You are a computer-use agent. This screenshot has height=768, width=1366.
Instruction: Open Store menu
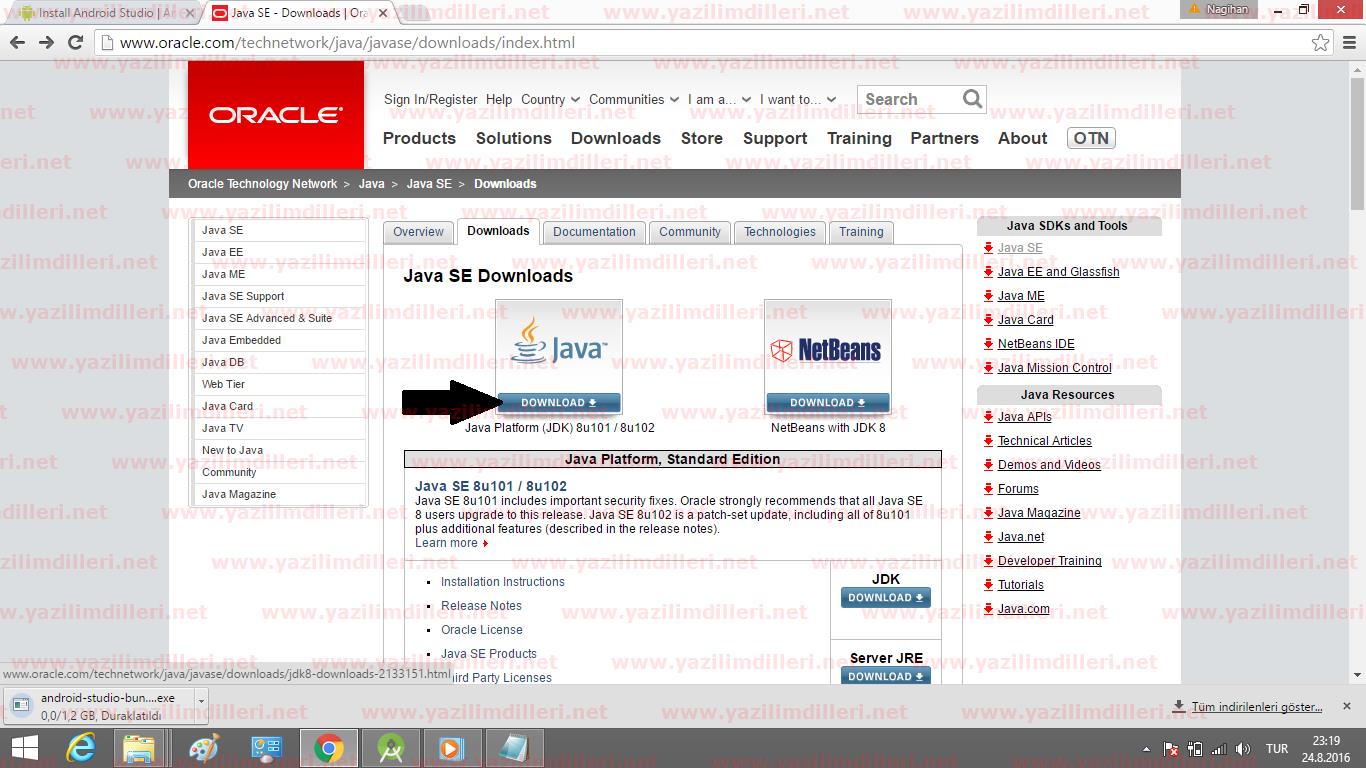(702, 138)
